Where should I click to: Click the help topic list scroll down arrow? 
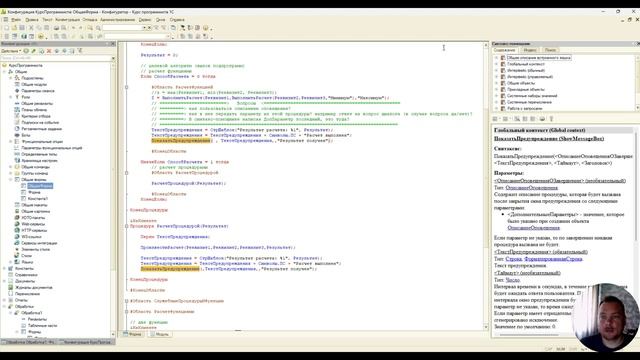(x=638, y=108)
